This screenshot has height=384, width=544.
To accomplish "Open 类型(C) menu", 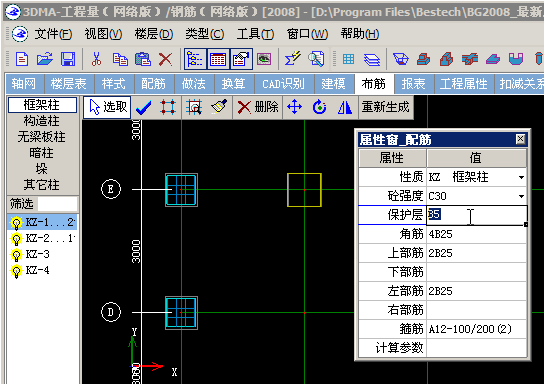I will [205, 34].
